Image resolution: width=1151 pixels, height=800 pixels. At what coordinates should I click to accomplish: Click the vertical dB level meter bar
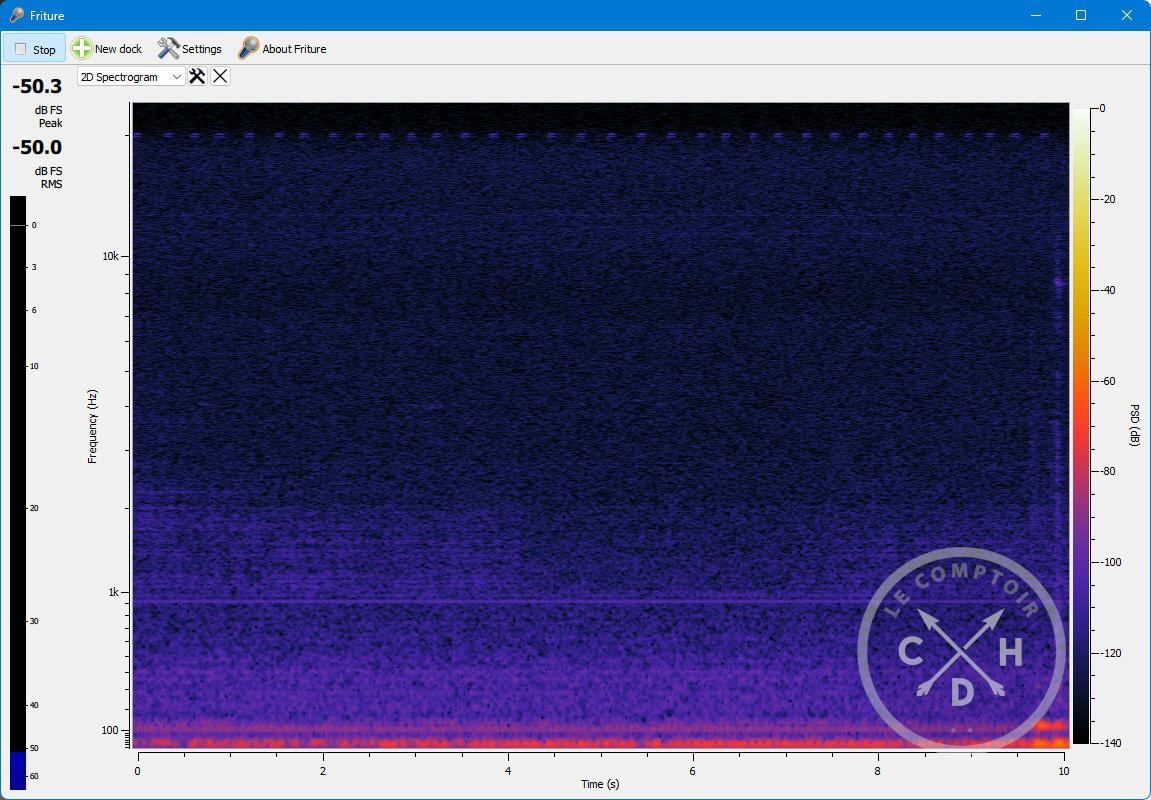pos(18,490)
